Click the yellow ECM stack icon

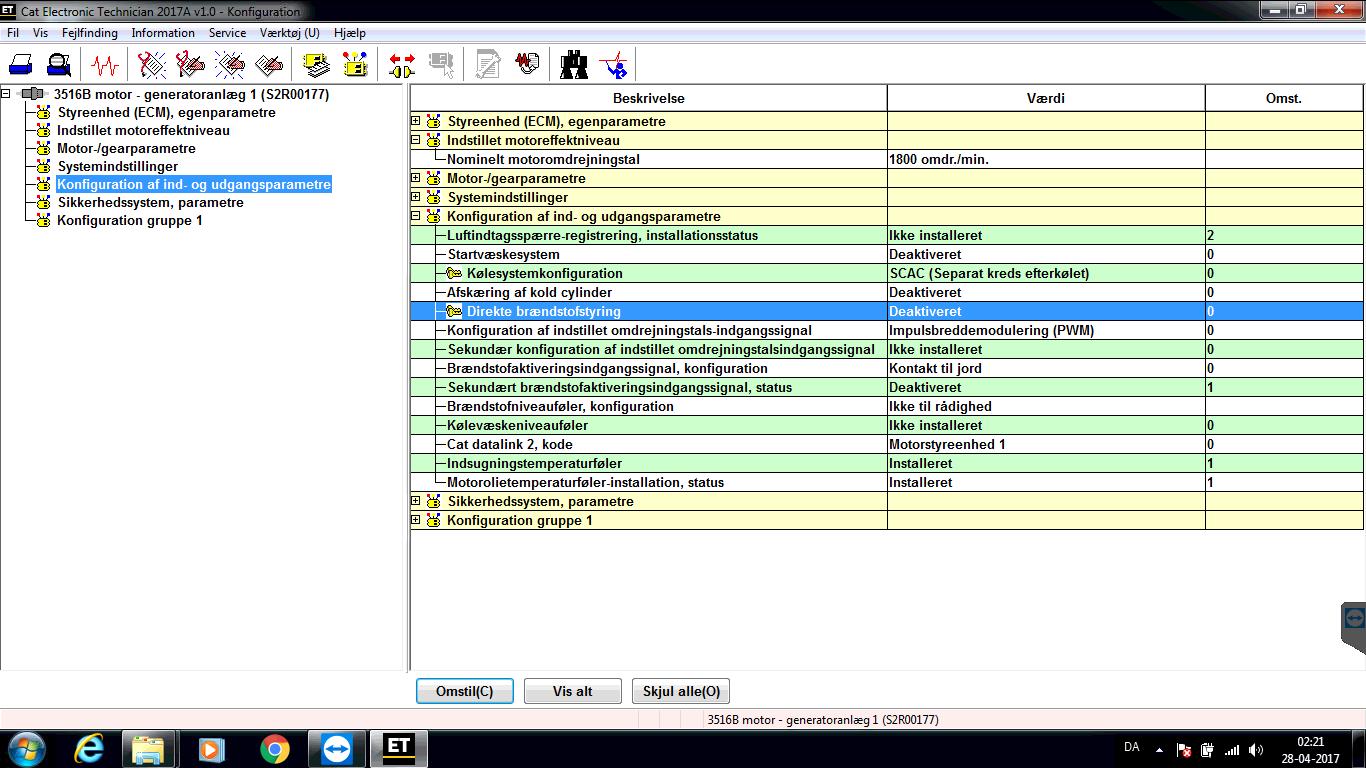pyautogui.click(x=317, y=65)
